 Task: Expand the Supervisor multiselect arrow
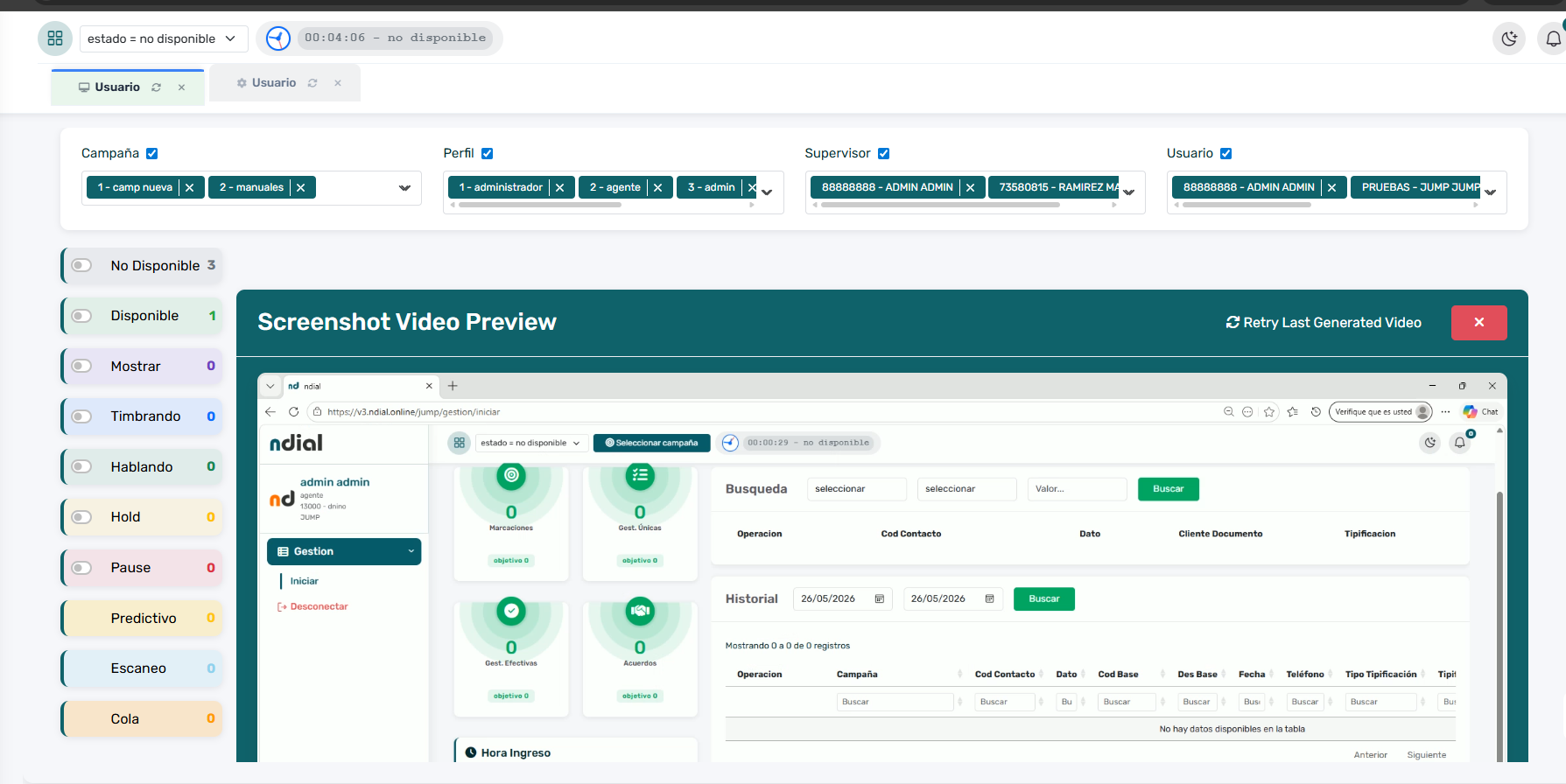coord(1129,192)
